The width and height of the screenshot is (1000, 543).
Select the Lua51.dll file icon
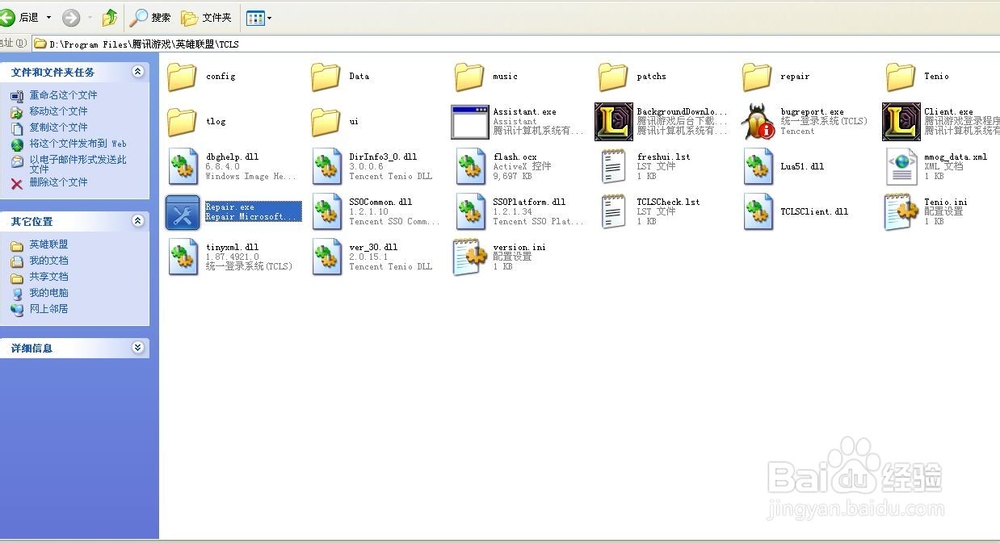pyautogui.click(x=758, y=167)
